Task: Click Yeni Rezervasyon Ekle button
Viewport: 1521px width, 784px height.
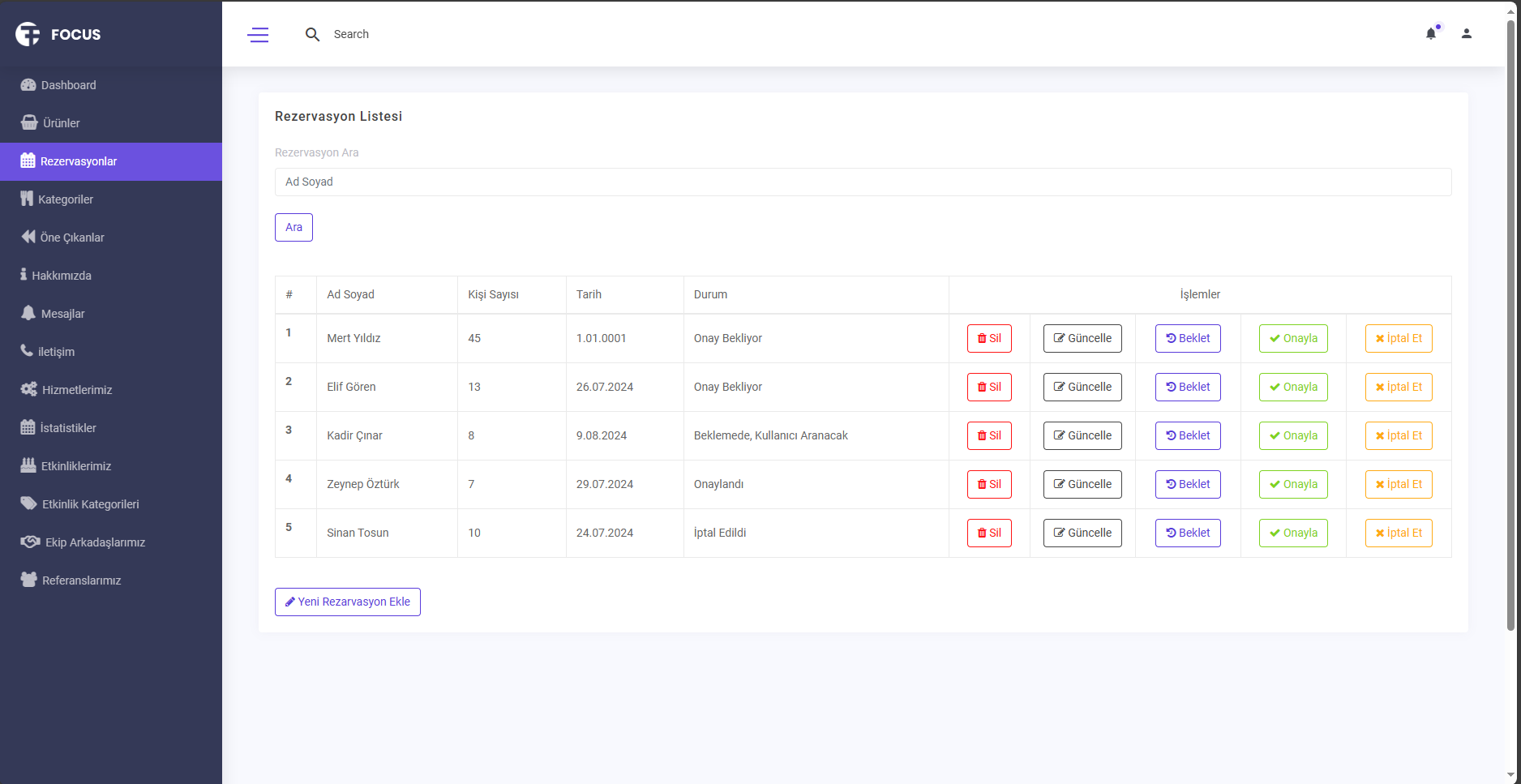Action: pos(347,602)
